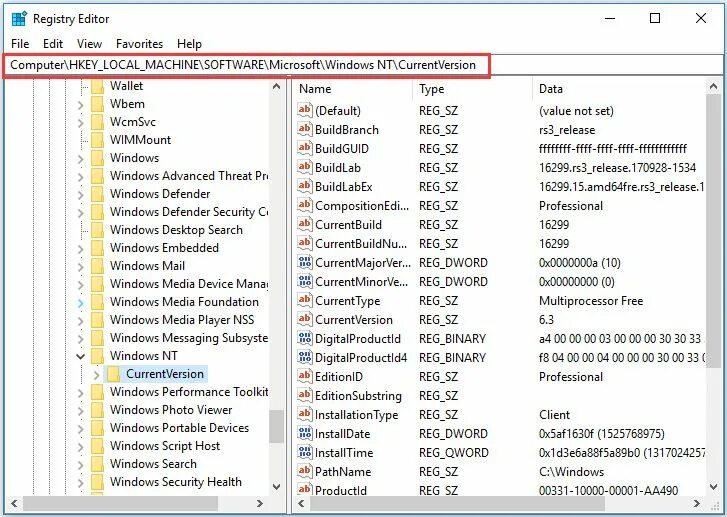The height and width of the screenshot is (517, 727).
Task: Click the binary icon beside DigitalProductId
Action: point(305,338)
